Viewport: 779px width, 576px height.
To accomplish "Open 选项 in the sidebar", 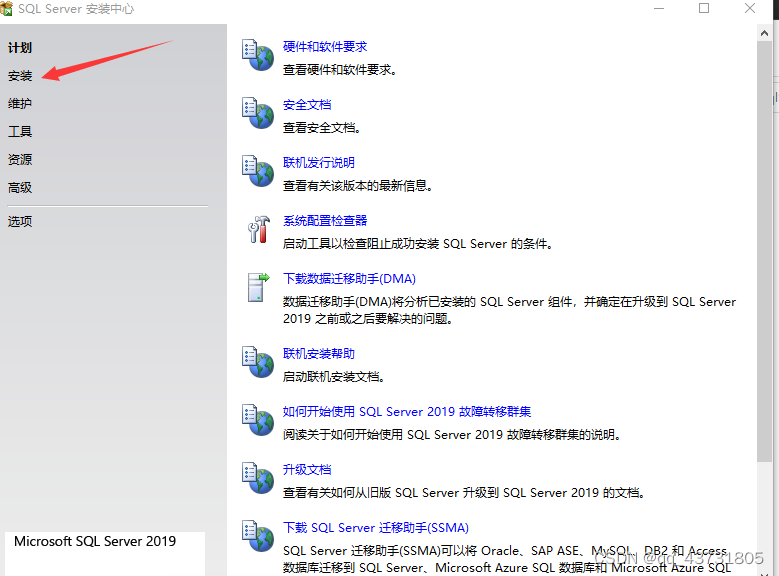I will 20,221.
